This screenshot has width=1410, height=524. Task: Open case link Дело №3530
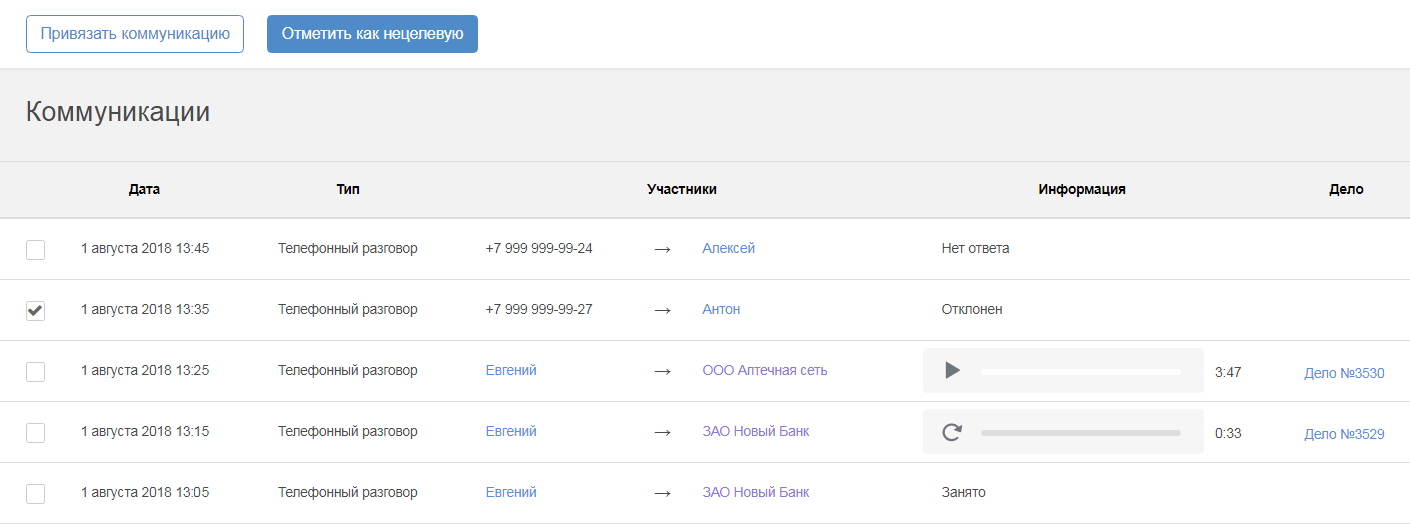pyautogui.click(x=1344, y=373)
